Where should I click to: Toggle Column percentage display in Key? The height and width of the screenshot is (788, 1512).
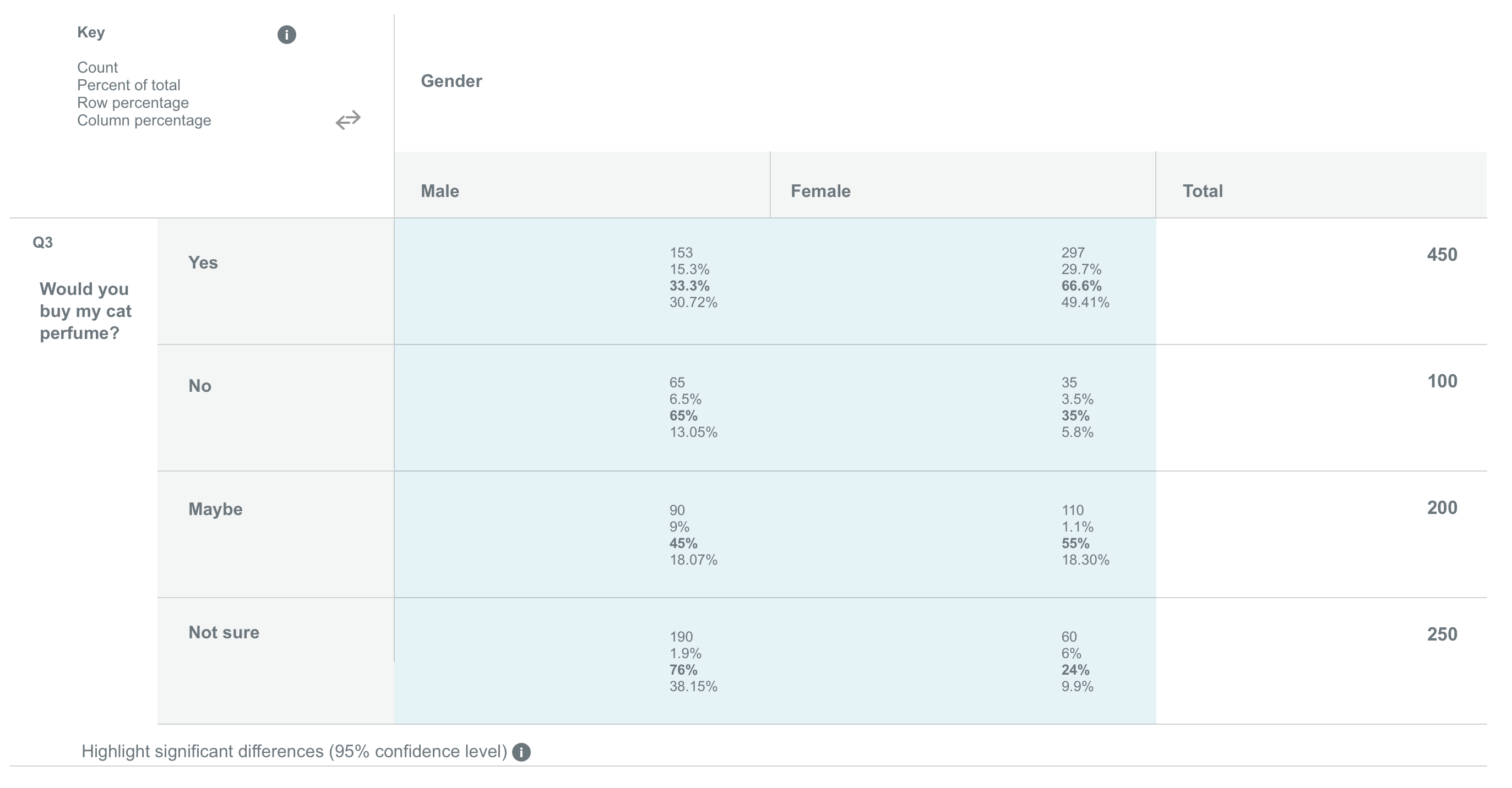pos(144,121)
